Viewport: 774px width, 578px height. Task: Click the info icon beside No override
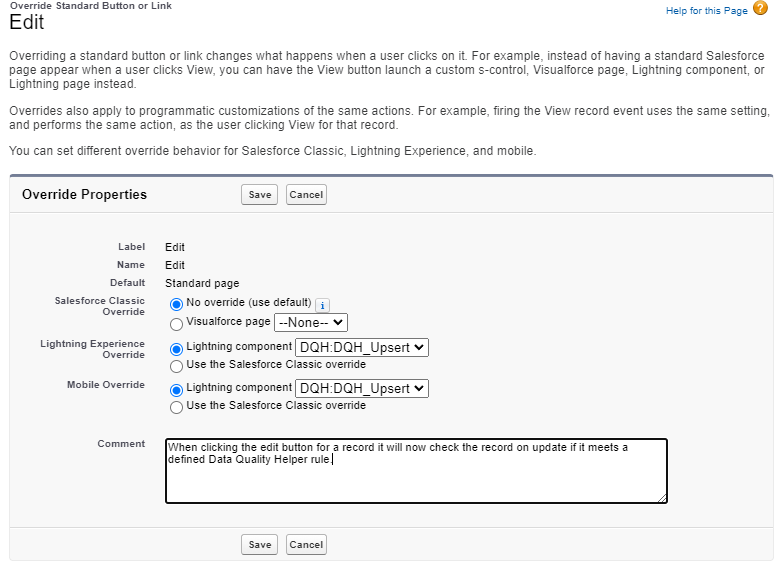(322, 306)
